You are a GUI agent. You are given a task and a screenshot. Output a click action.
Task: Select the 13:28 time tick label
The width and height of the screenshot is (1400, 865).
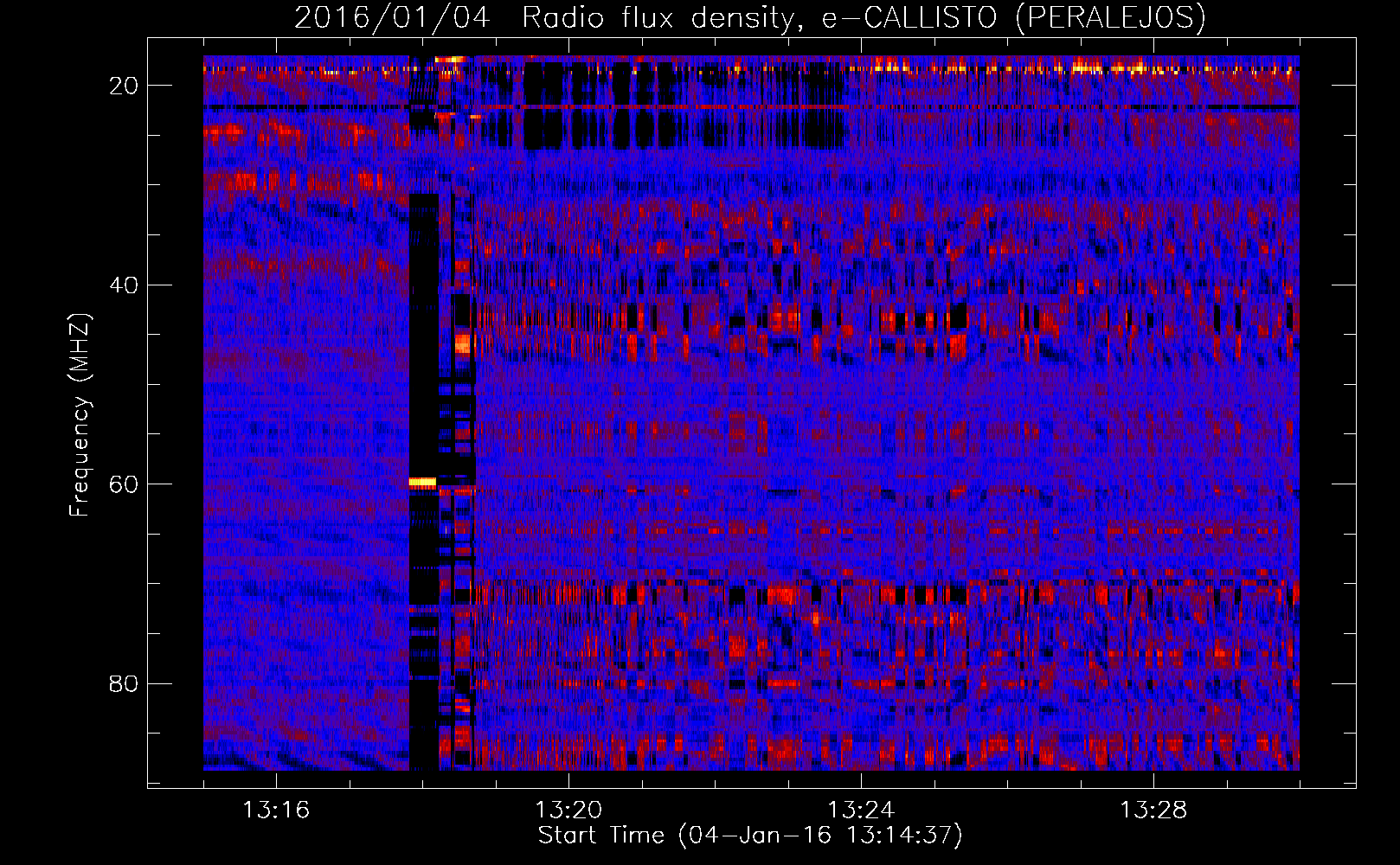tap(1153, 810)
